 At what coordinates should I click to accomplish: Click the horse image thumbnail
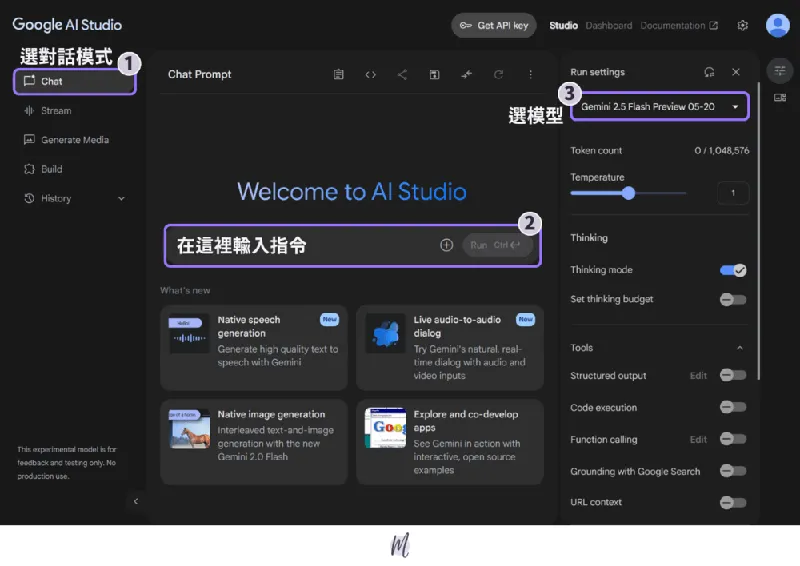[x=189, y=428]
